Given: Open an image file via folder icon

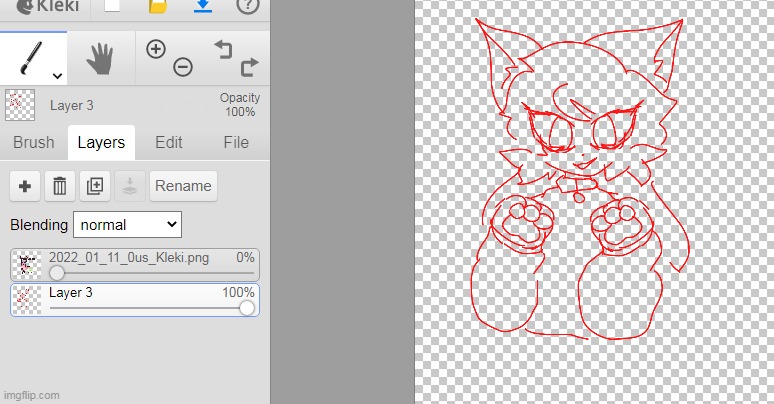Looking at the screenshot, I should tap(157, 6).
